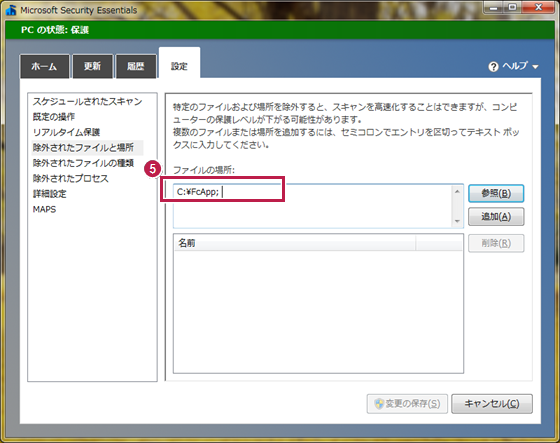Click the text box scroll up arrow
The image size is (560, 443).
(x=457, y=191)
